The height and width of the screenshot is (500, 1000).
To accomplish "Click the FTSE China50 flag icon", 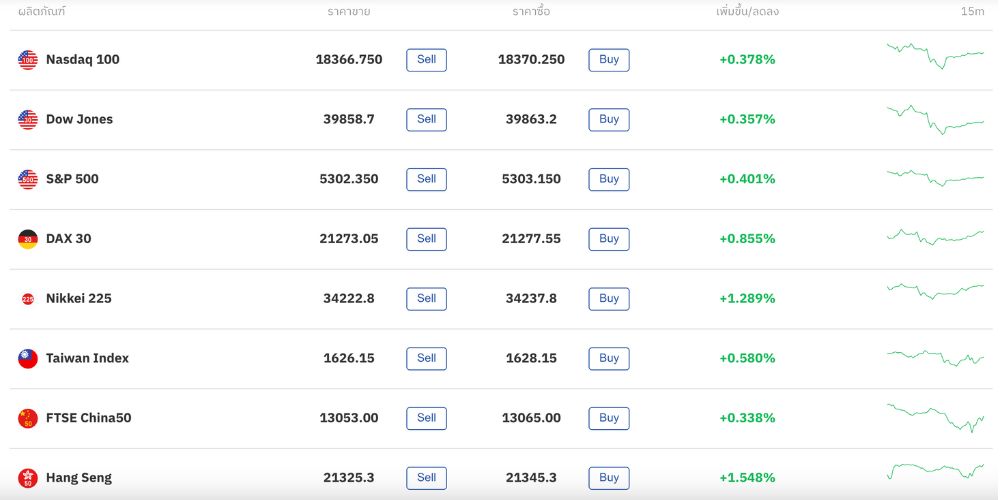I will (x=28, y=418).
